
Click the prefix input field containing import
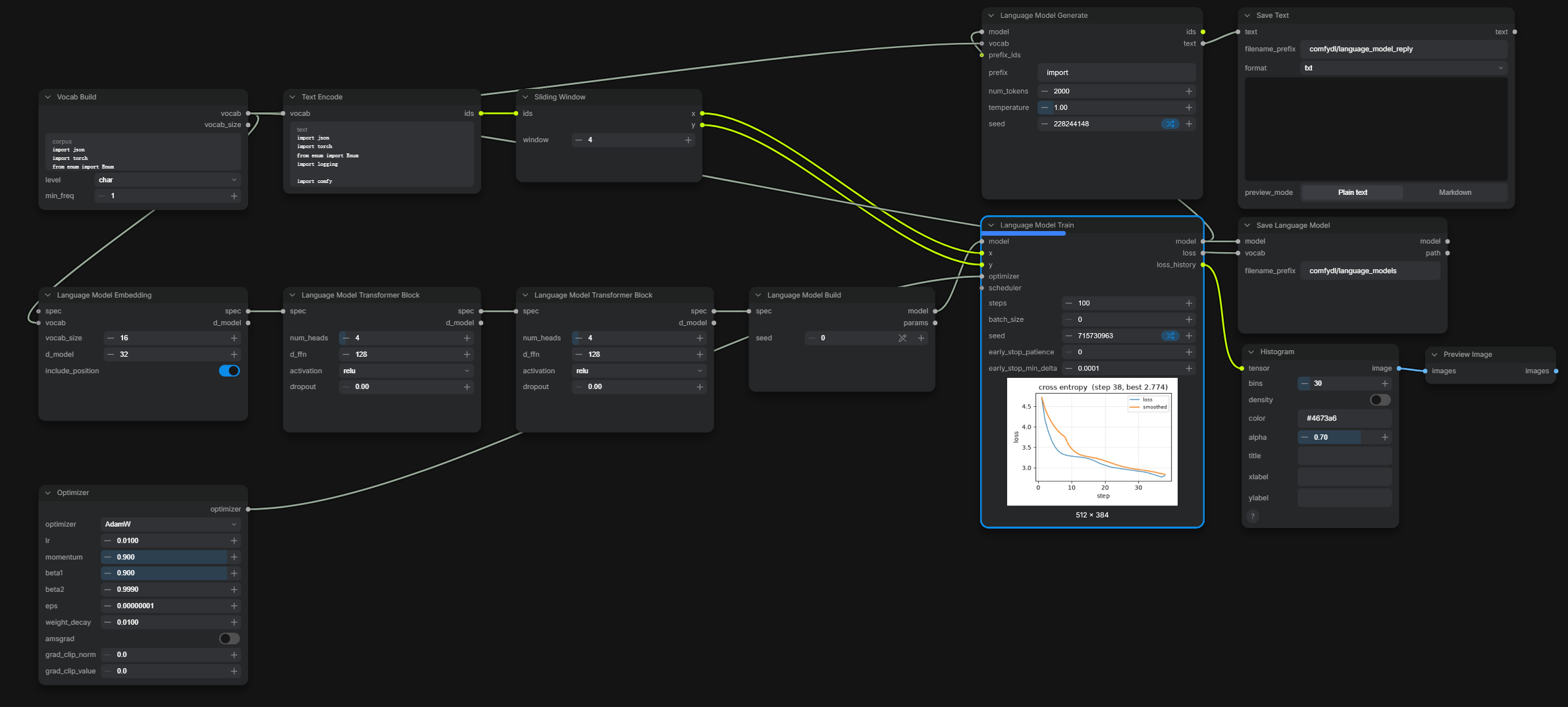(1116, 72)
